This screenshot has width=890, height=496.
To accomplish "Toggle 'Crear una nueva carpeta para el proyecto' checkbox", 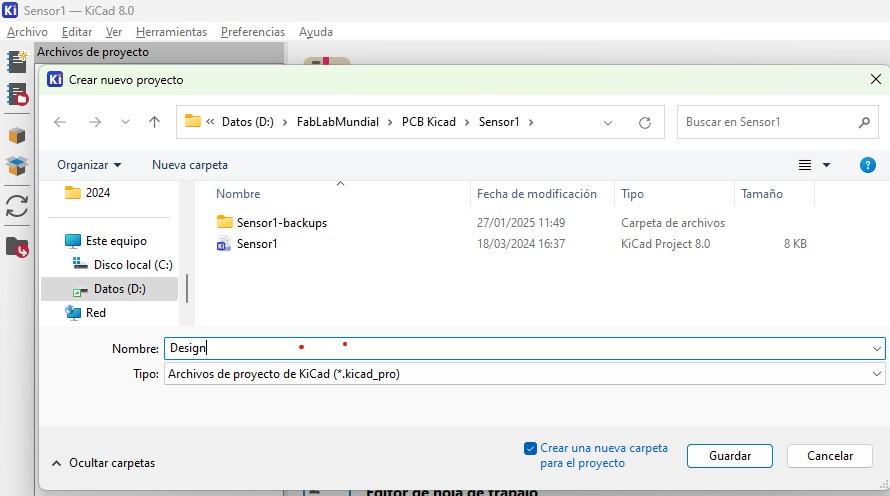I will tap(530, 449).
